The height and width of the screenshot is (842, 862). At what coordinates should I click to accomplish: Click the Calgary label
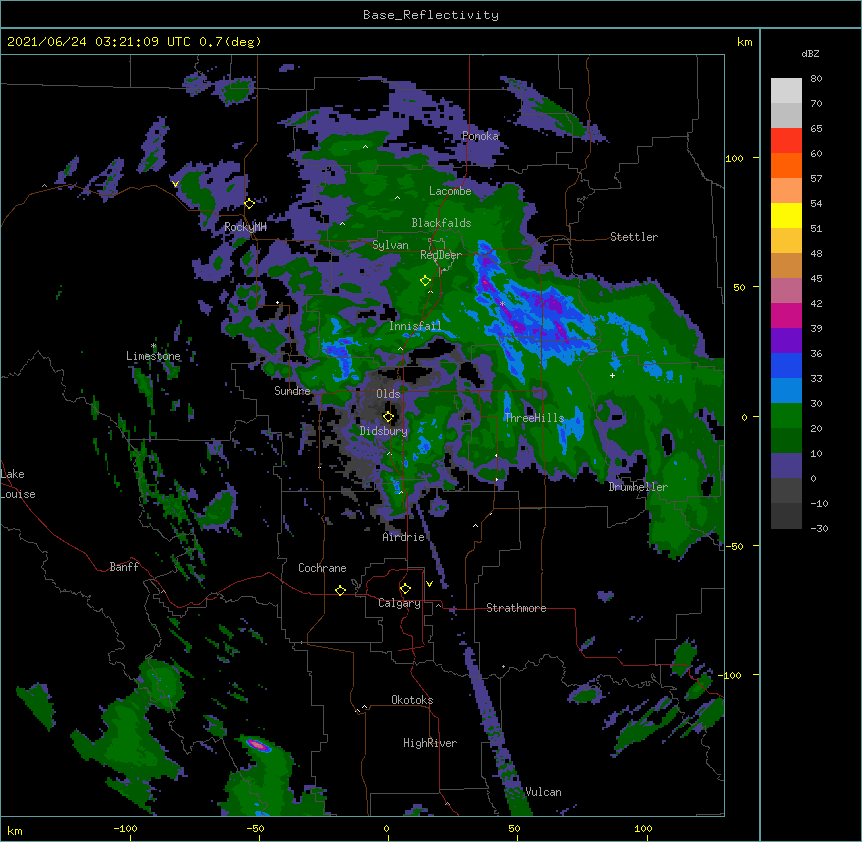[x=399, y=603]
